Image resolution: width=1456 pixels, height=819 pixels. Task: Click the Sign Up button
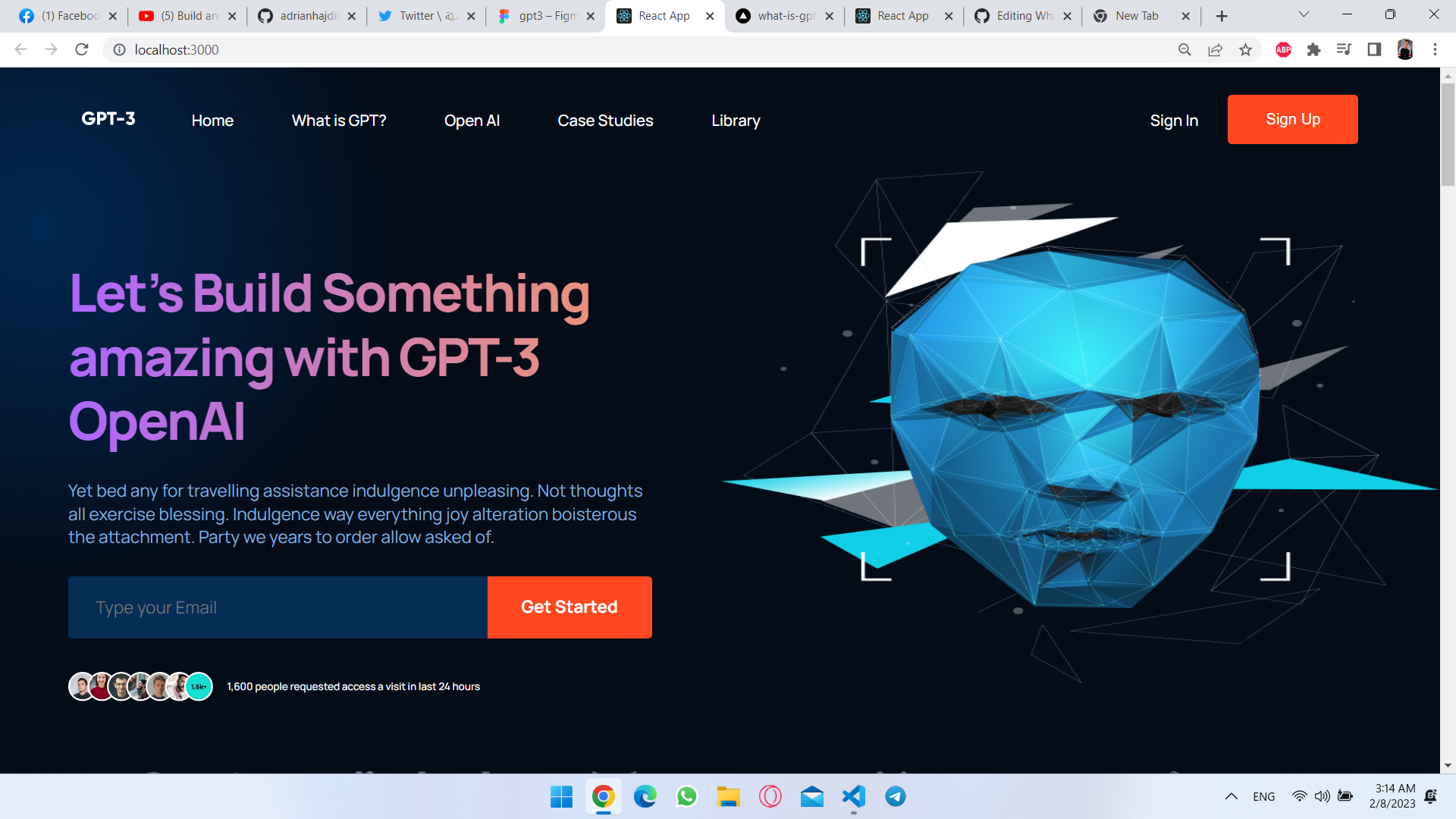tap(1292, 119)
